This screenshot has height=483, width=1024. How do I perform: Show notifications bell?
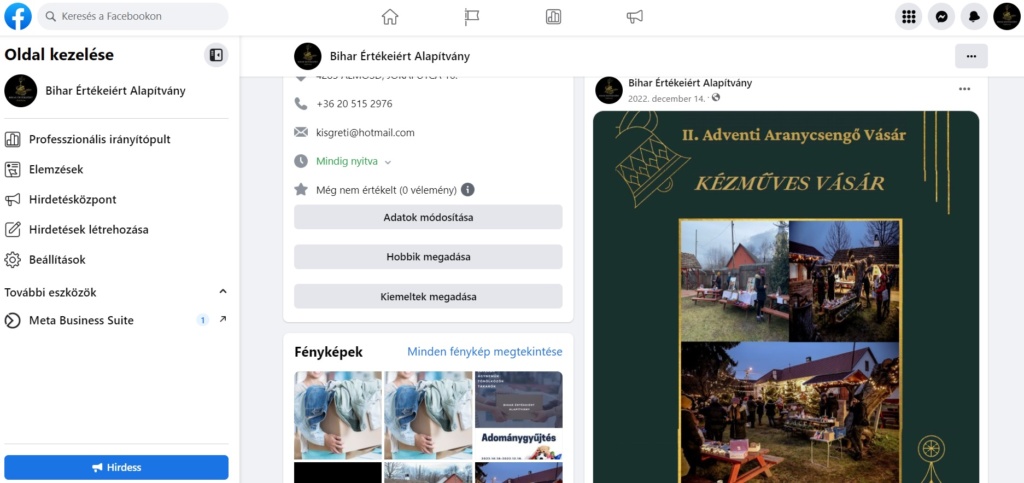[x=974, y=17]
